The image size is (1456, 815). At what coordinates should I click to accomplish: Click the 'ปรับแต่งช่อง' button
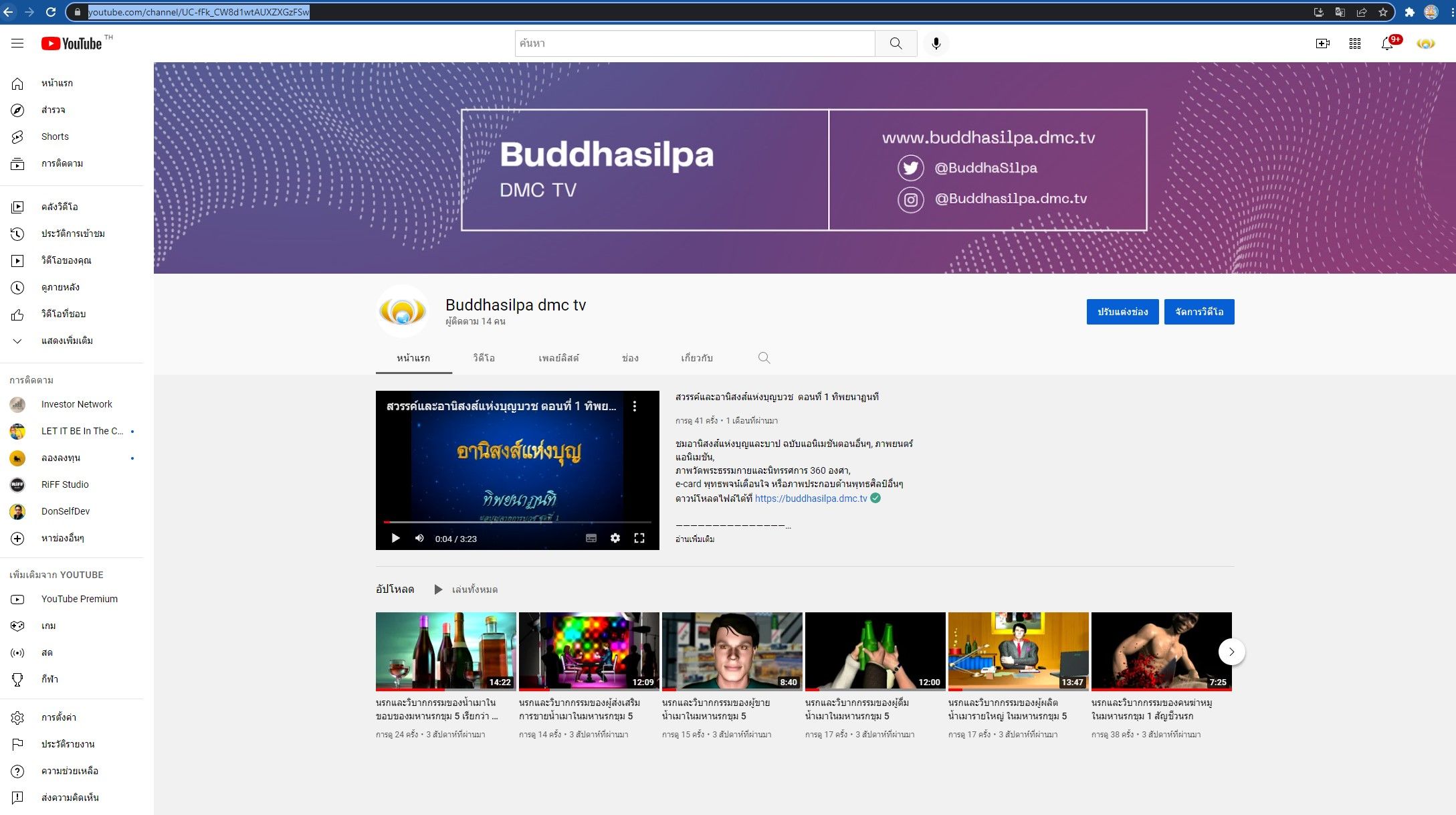pos(1122,312)
